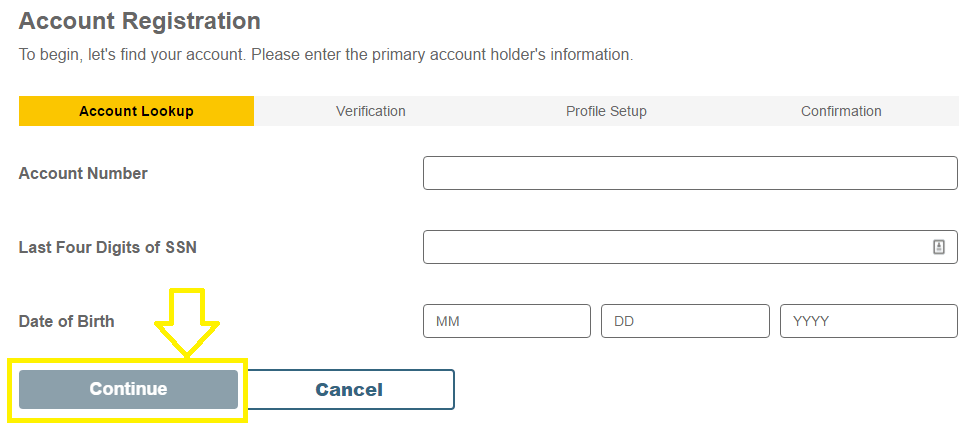Click the yellow highlight frame's bottom edge

coord(128,419)
